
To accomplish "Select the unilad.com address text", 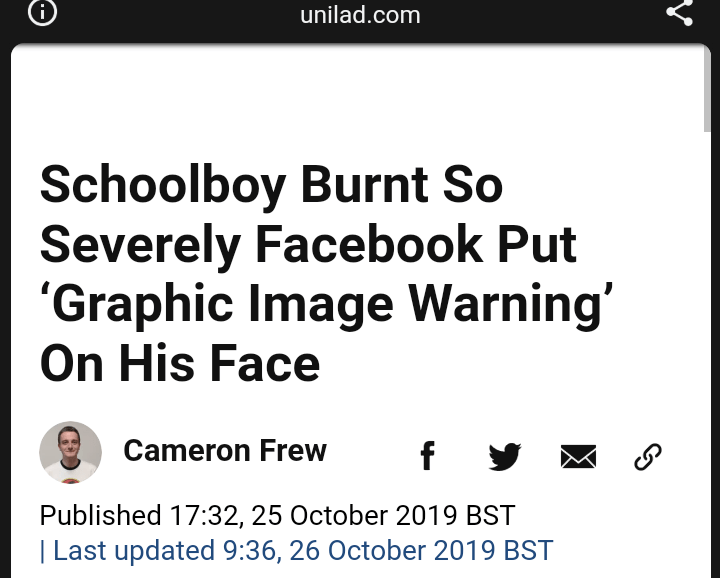I will [360, 15].
